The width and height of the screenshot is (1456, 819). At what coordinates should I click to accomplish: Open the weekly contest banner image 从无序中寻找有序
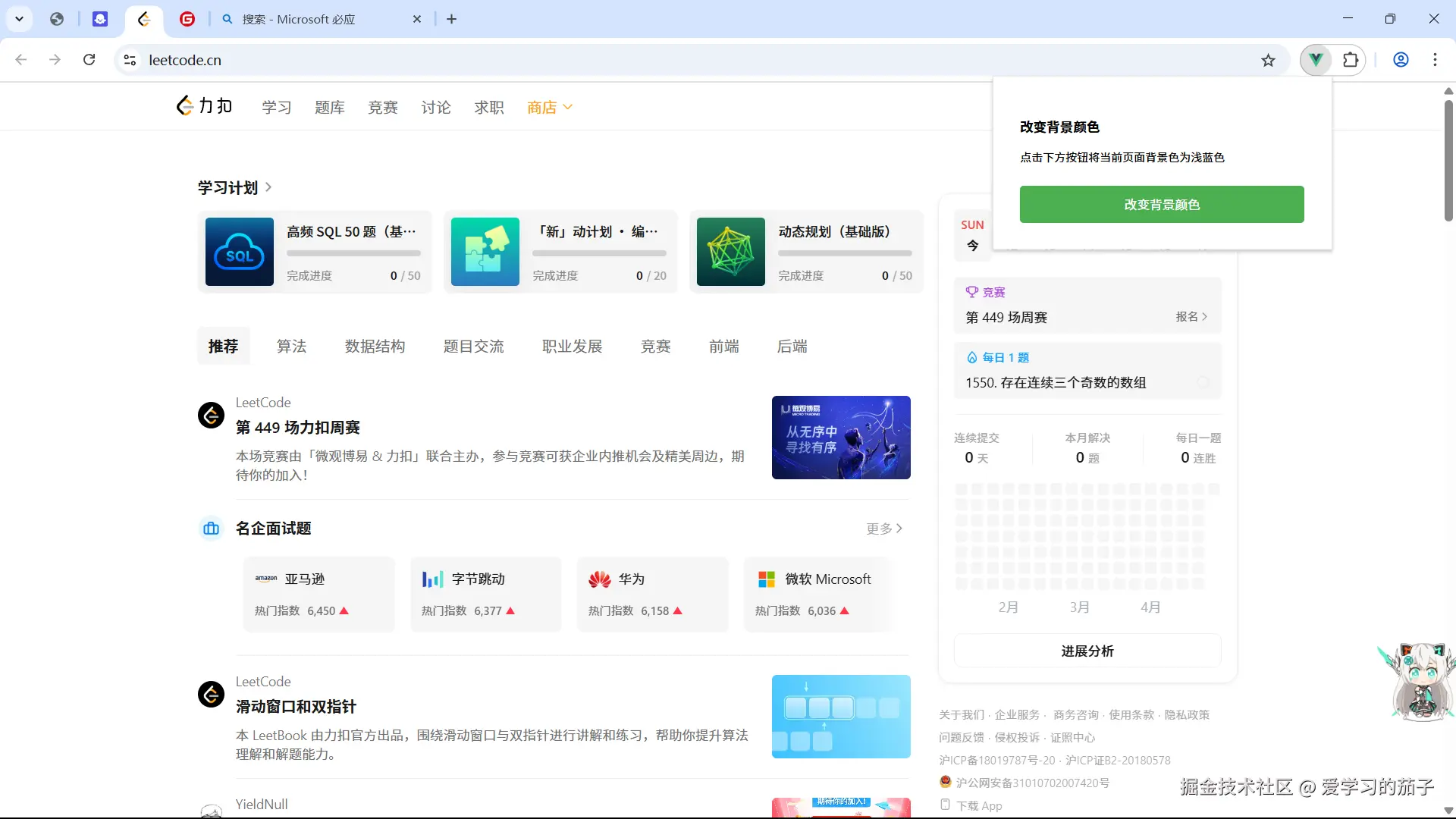(841, 438)
